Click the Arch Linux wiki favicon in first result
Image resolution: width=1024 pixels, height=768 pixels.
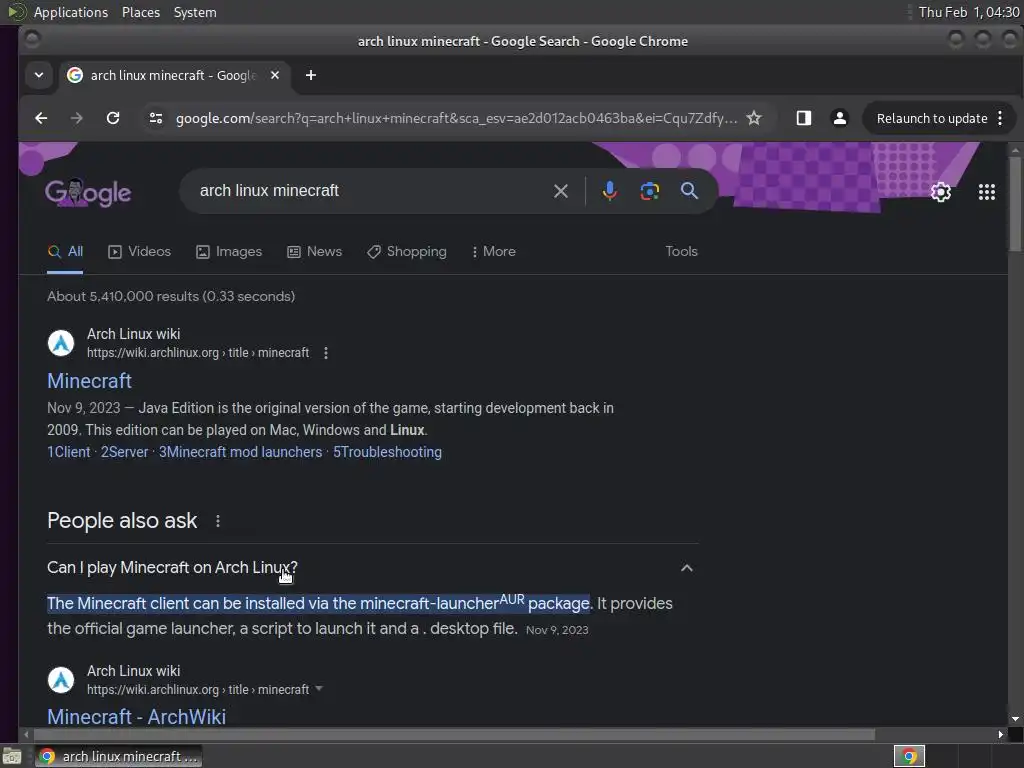[61, 343]
